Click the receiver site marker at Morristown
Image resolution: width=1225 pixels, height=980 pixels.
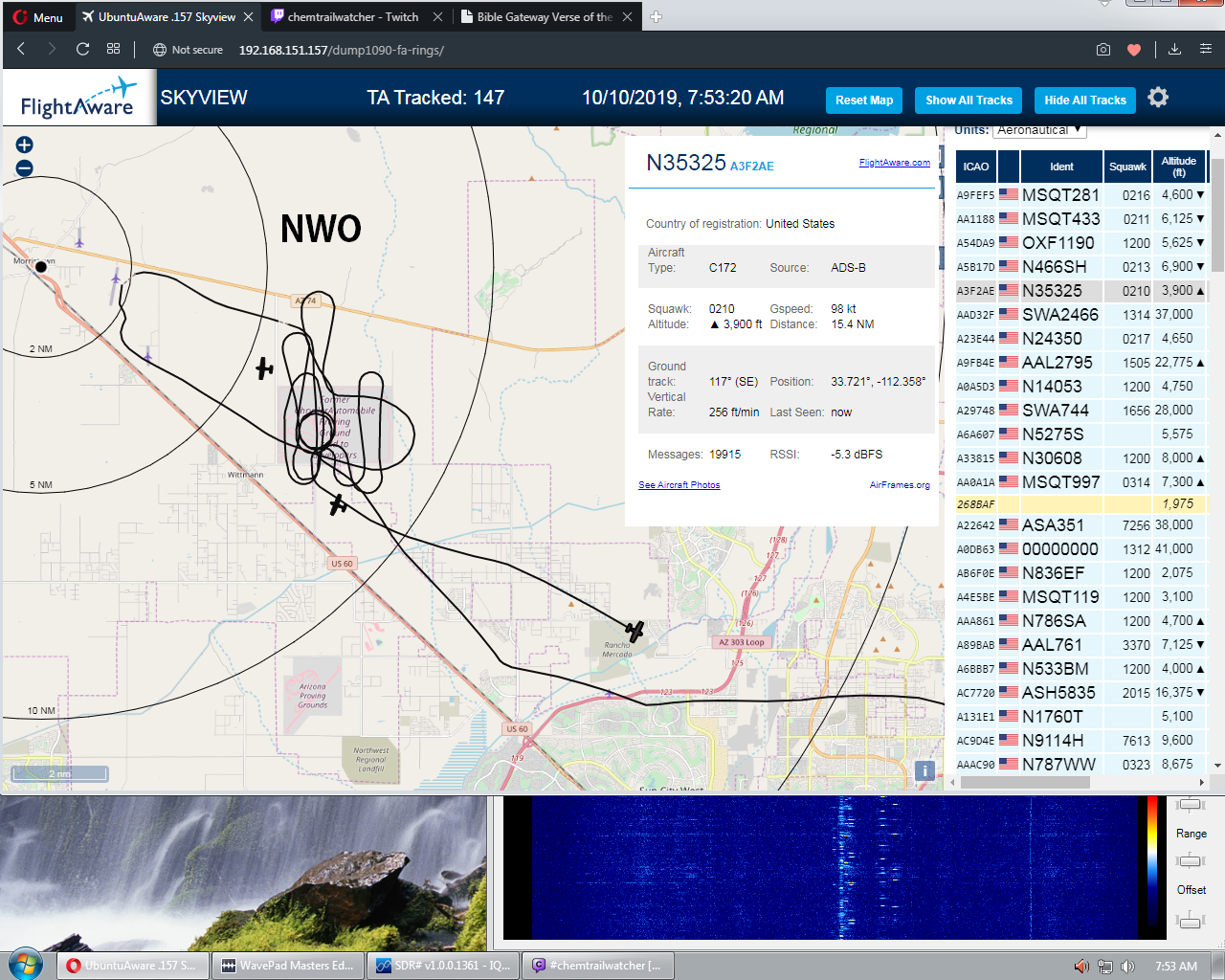[x=41, y=267]
